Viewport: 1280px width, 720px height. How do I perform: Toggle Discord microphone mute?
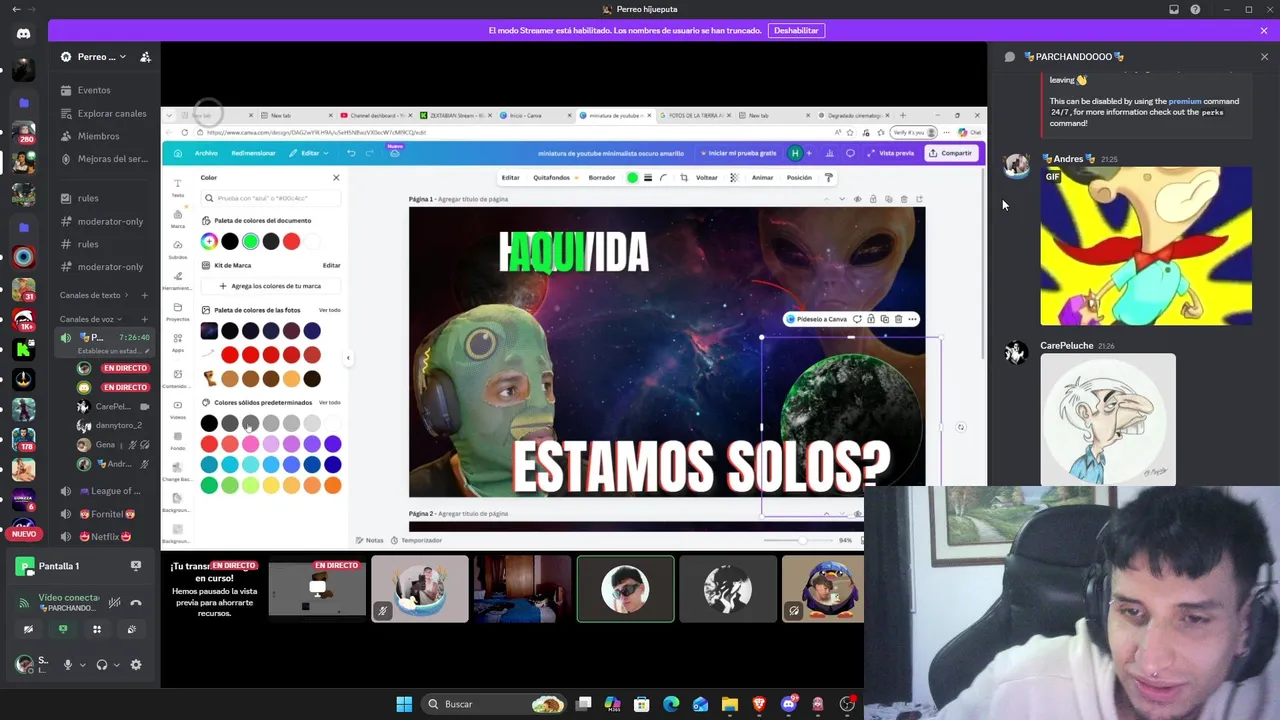click(68, 664)
